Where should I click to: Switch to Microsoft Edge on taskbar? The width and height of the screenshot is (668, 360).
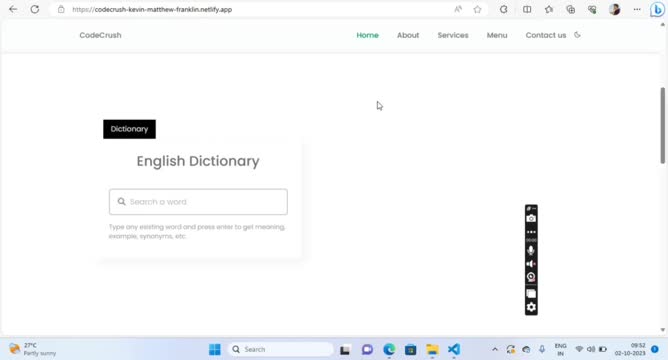[x=389, y=350]
